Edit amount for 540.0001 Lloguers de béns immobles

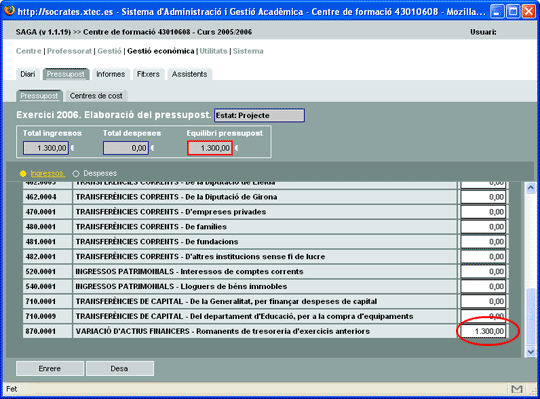tap(483, 286)
